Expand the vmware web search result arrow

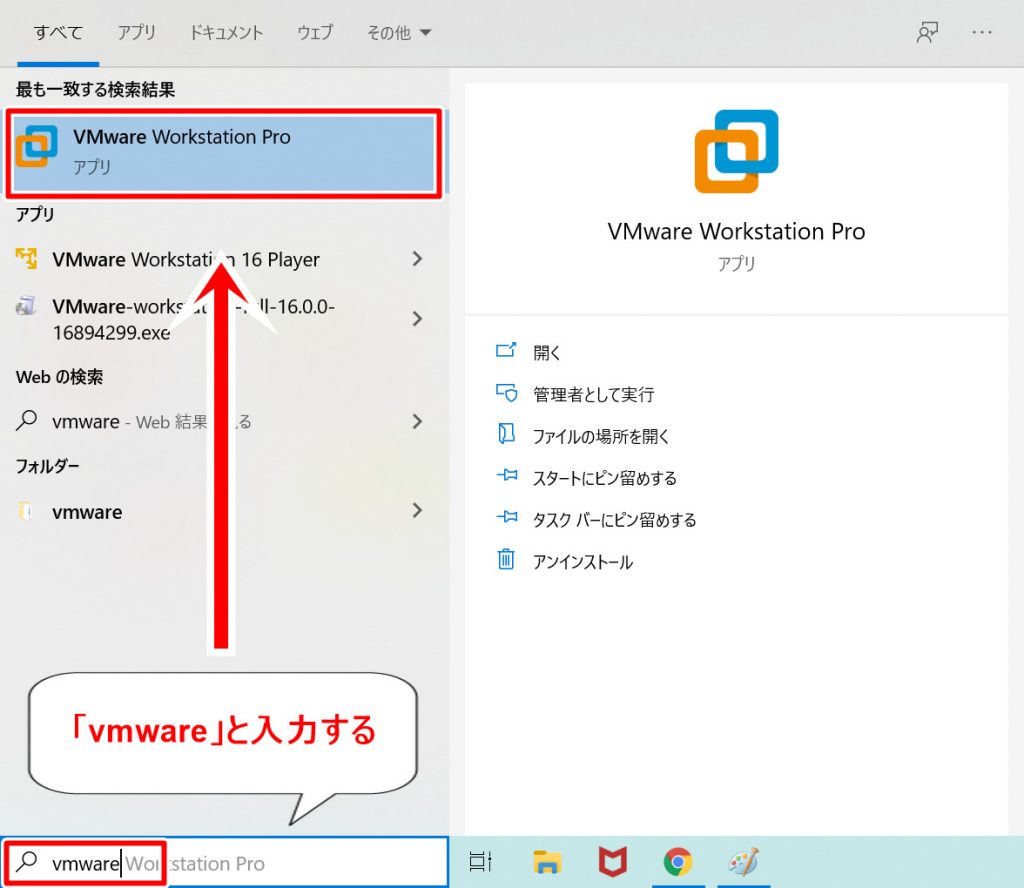tap(417, 422)
